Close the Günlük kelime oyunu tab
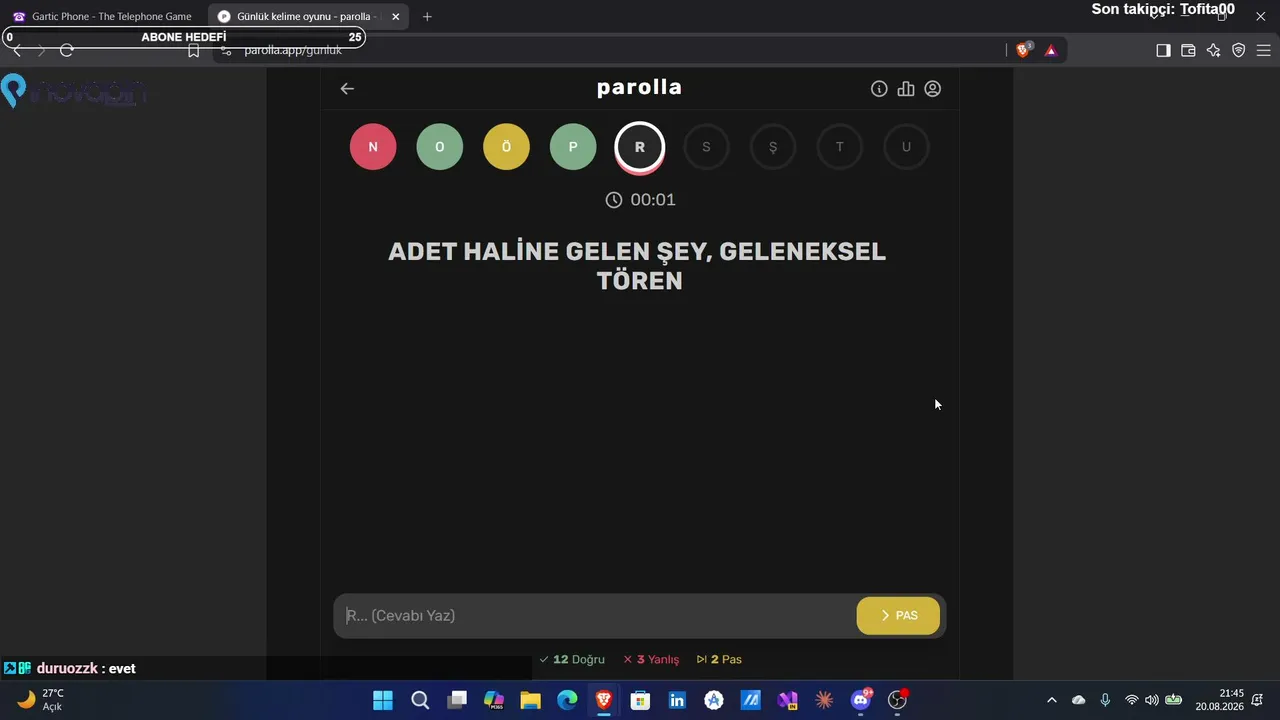The height and width of the screenshot is (720, 1280). coord(395,16)
